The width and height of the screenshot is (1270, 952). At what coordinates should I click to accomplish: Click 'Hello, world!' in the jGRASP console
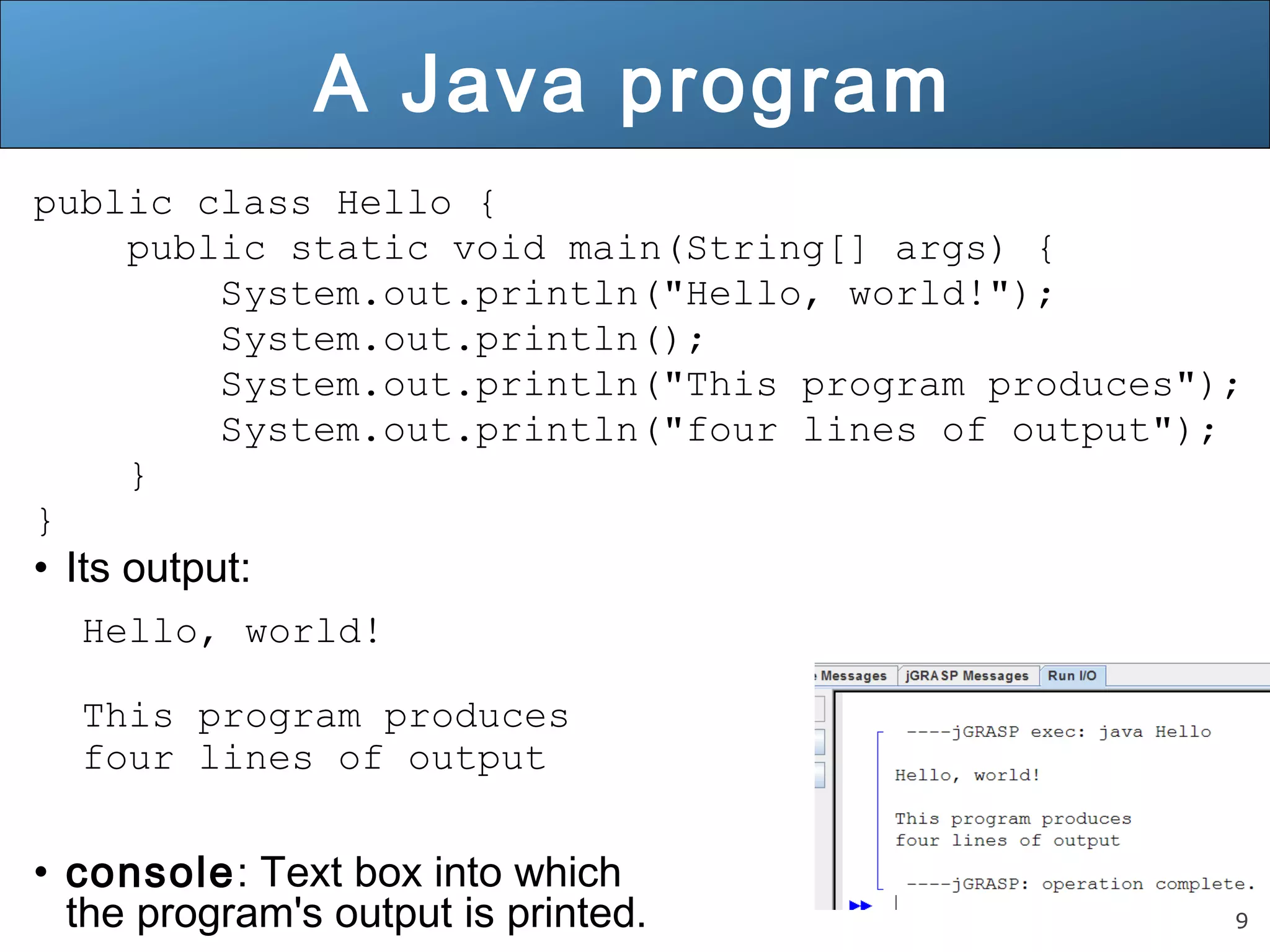[x=967, y=775]
